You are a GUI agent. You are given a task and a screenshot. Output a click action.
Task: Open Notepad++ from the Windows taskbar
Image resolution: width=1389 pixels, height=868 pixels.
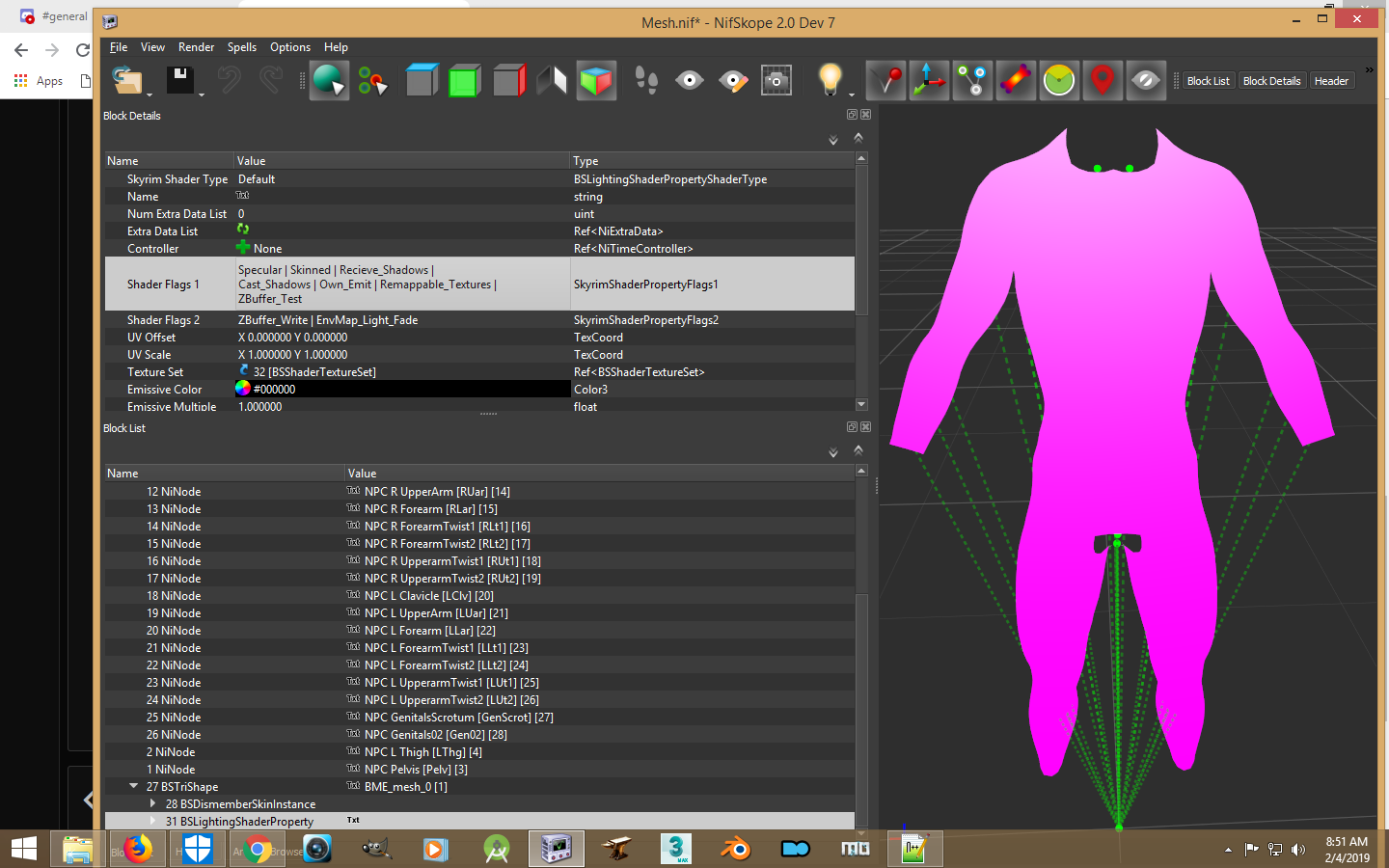point(913,849)
